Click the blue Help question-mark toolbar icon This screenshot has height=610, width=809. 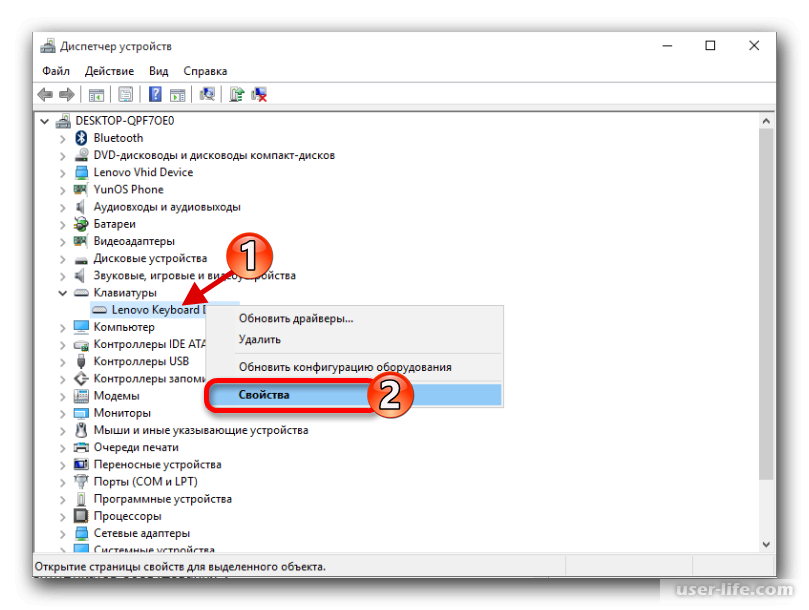pyautogui.click(x=155, y=94)
